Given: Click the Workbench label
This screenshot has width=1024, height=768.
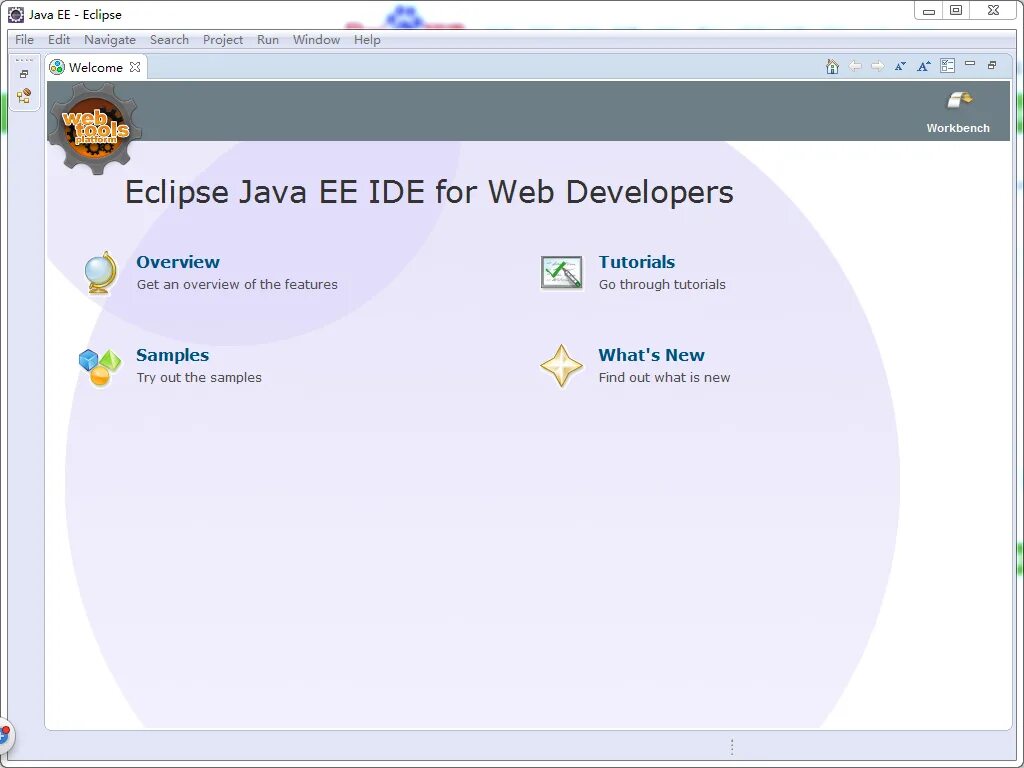Looking at the screenshot, I should pyautogui.click(x=958, y=128).
